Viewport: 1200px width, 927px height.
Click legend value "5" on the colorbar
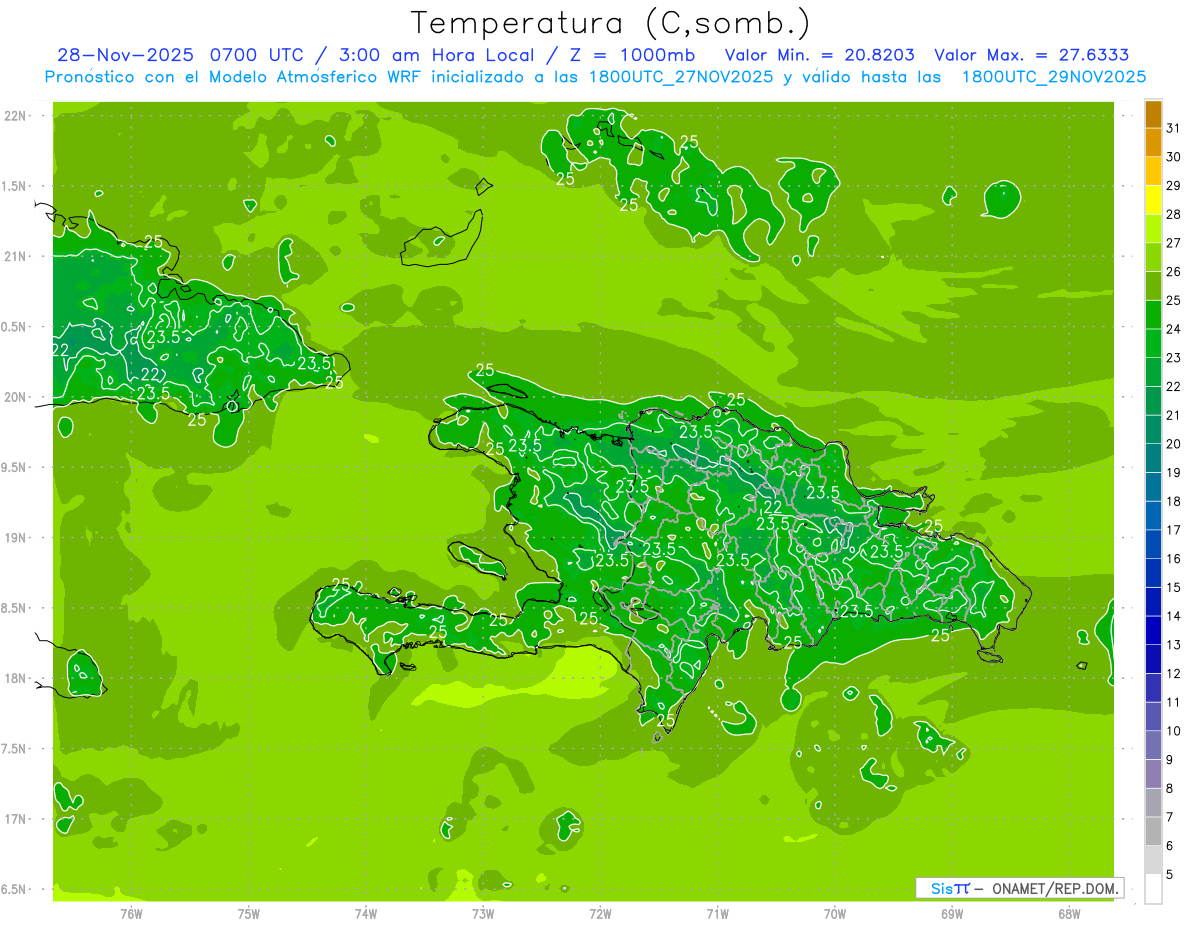1170,875
